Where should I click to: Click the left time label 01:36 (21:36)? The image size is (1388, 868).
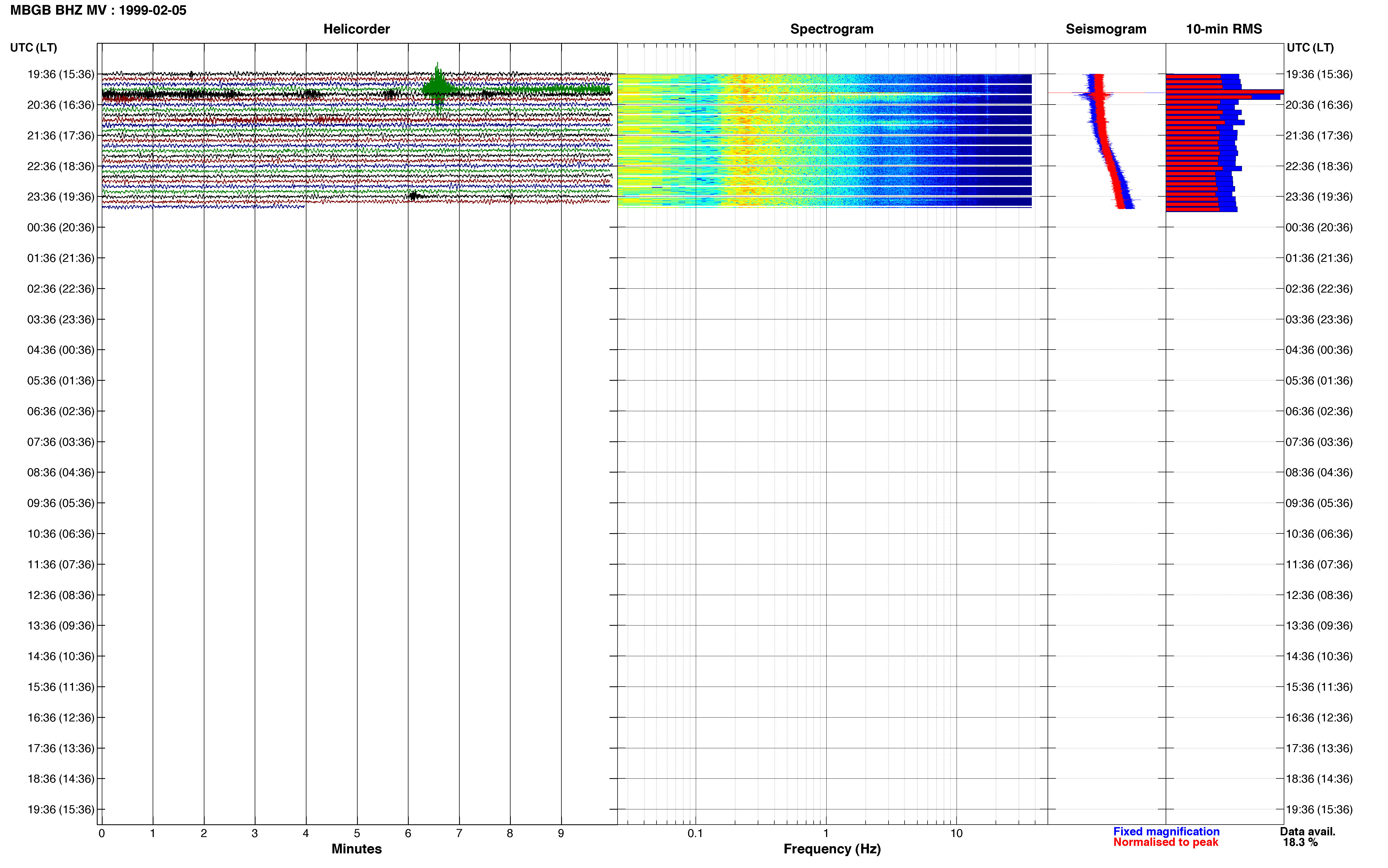[x=61, y=258]
